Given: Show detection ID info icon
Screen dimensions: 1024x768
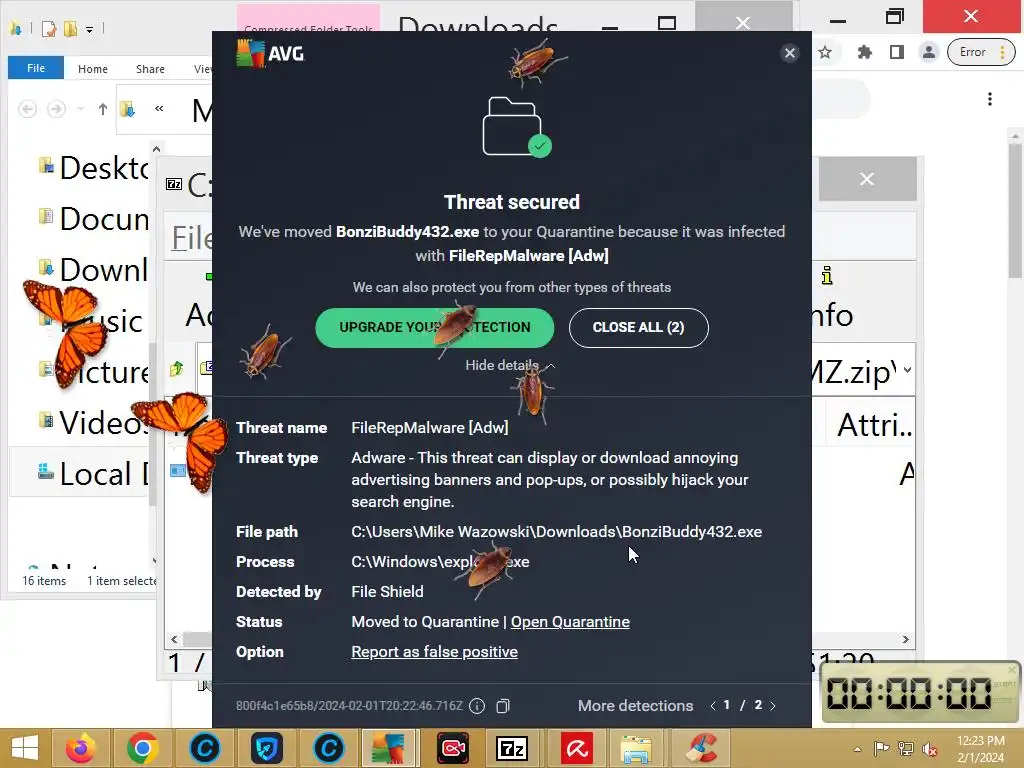Looking at the screenshot, I should point(477,706).
